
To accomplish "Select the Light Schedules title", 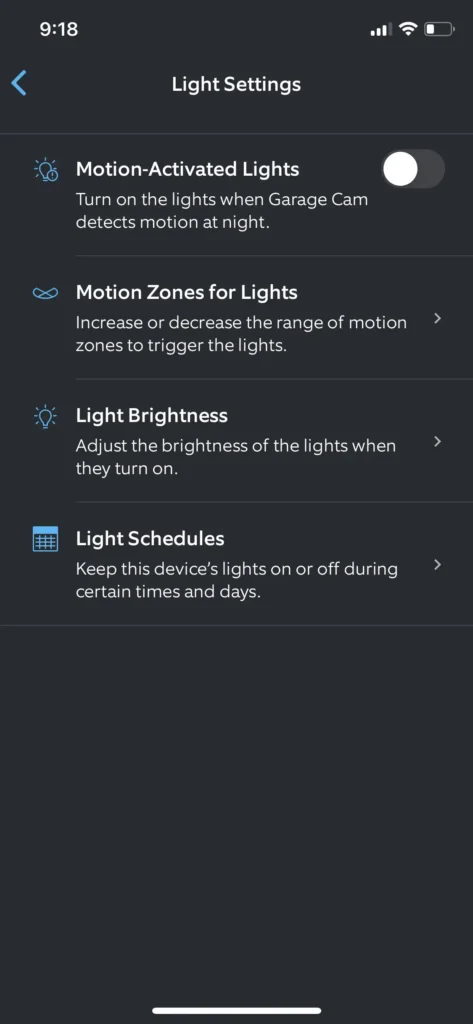I will 150,539.
